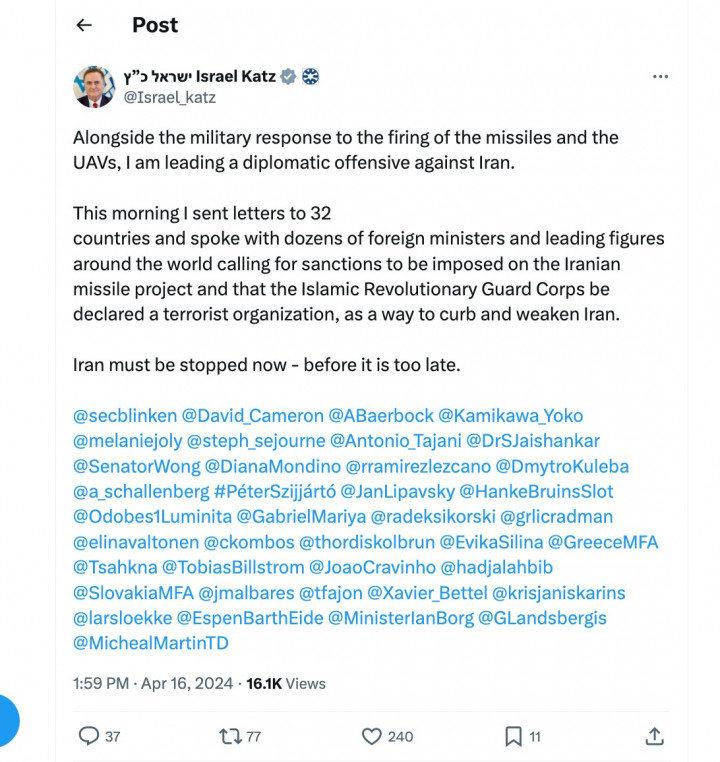Click the Israel flag affiliation badge
Screen dimensions: 720x762
click(x=310, y=77)
